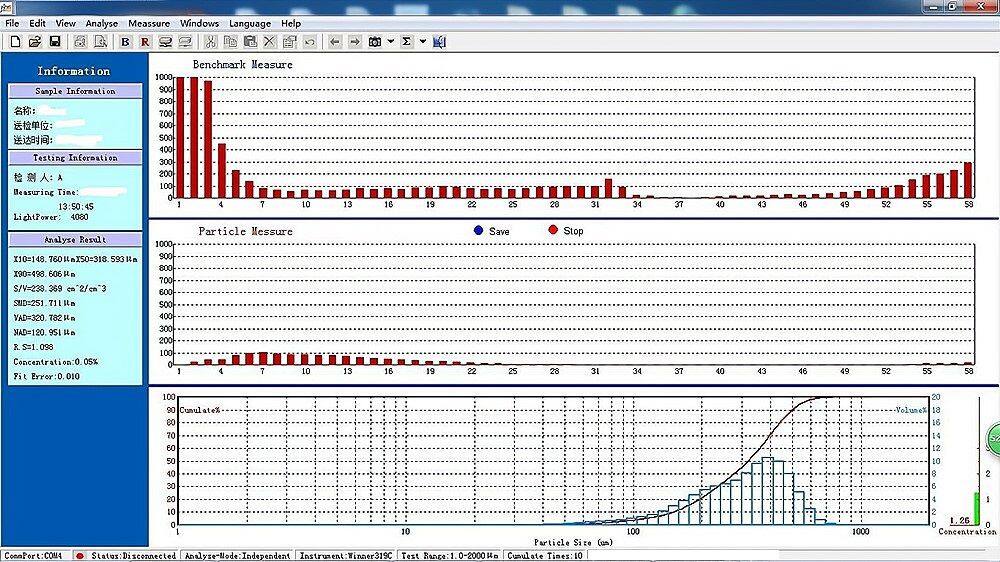
Task: Open the Meassure menu
Action: [x=149, y=23]
